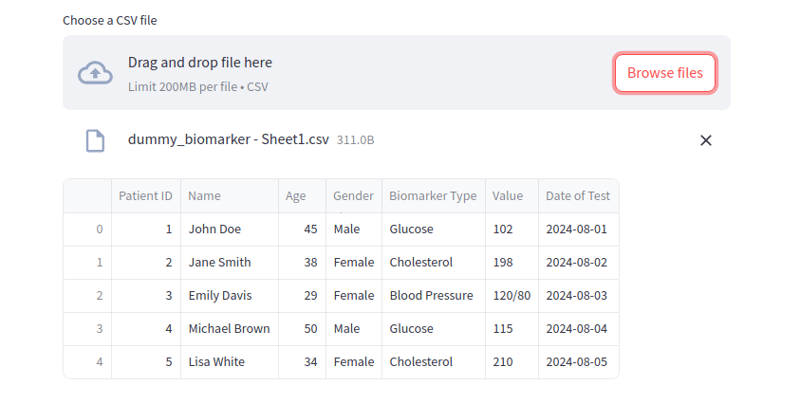The height and width of the screenshot is (404, 800).
Task: Select the Gender column header
Action: (x=353, y=196)
